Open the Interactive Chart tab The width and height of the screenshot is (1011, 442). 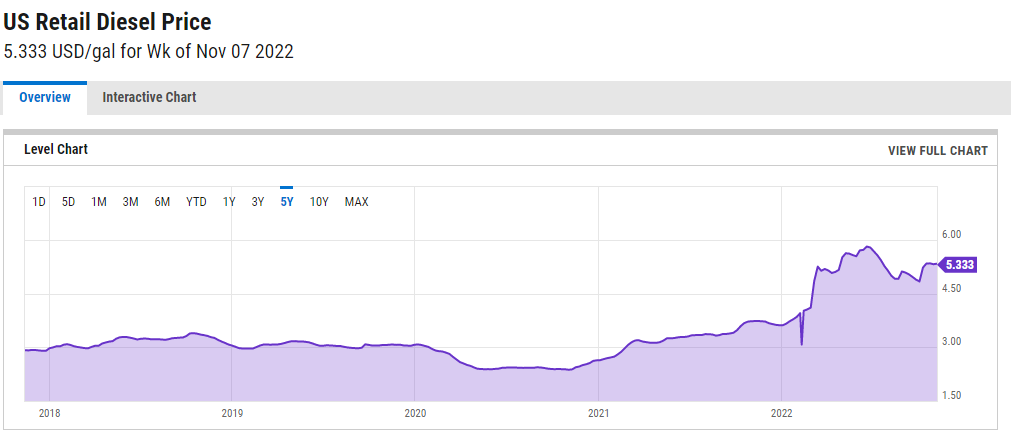(150, 98)
